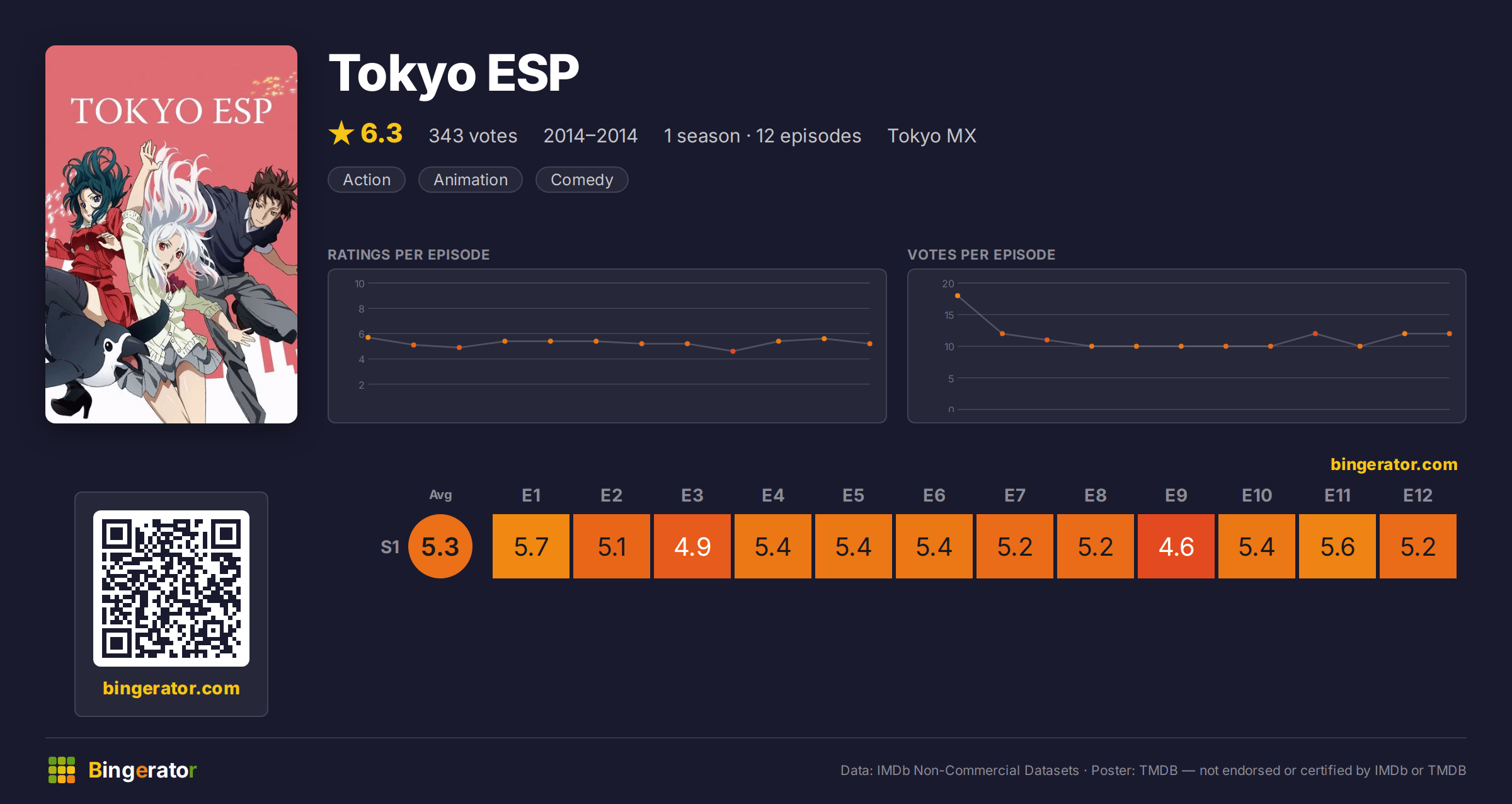This screenshot has height=804, width=1512.
Task: Open the Tokyo ESP poster thumbnail
Action: [x=171, y=234]
